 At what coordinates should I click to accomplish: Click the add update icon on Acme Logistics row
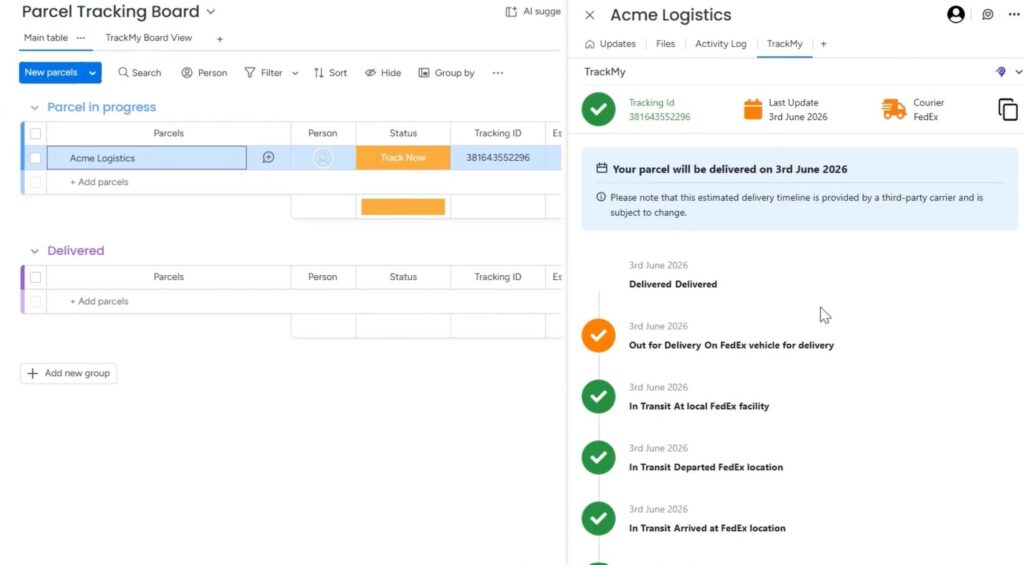point(268,157)
